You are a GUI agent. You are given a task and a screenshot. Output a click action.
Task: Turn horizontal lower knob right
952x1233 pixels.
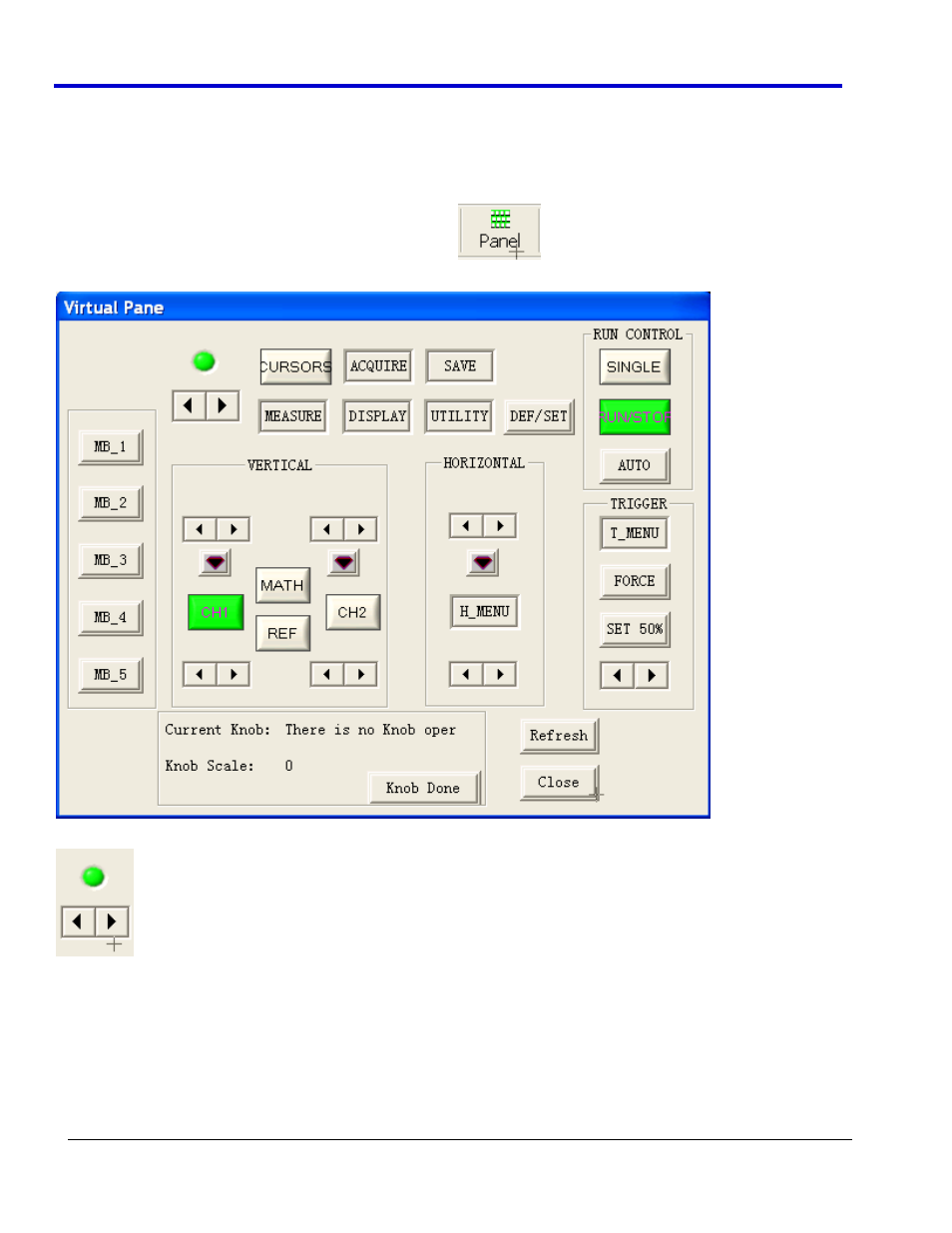(500, 675)
